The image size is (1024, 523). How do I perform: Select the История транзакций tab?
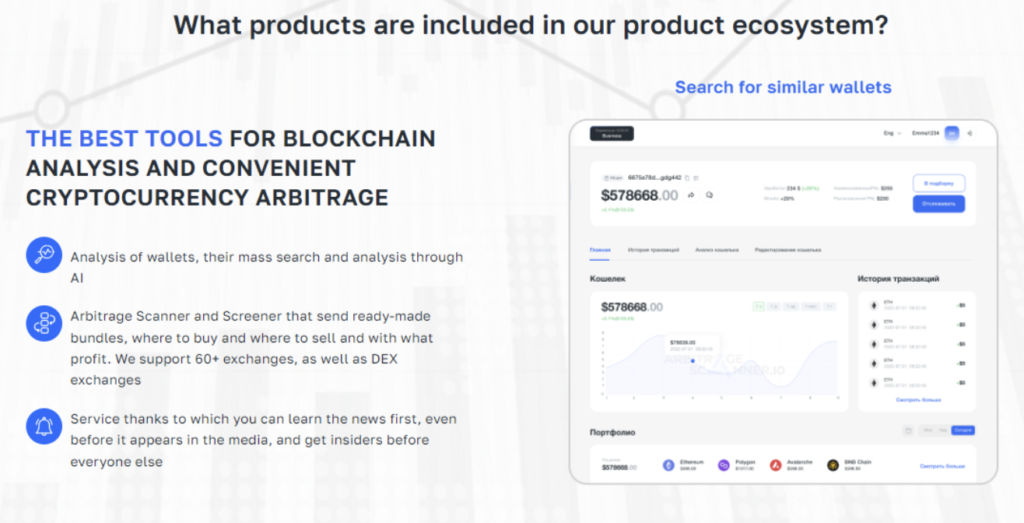tap(653, 250)
